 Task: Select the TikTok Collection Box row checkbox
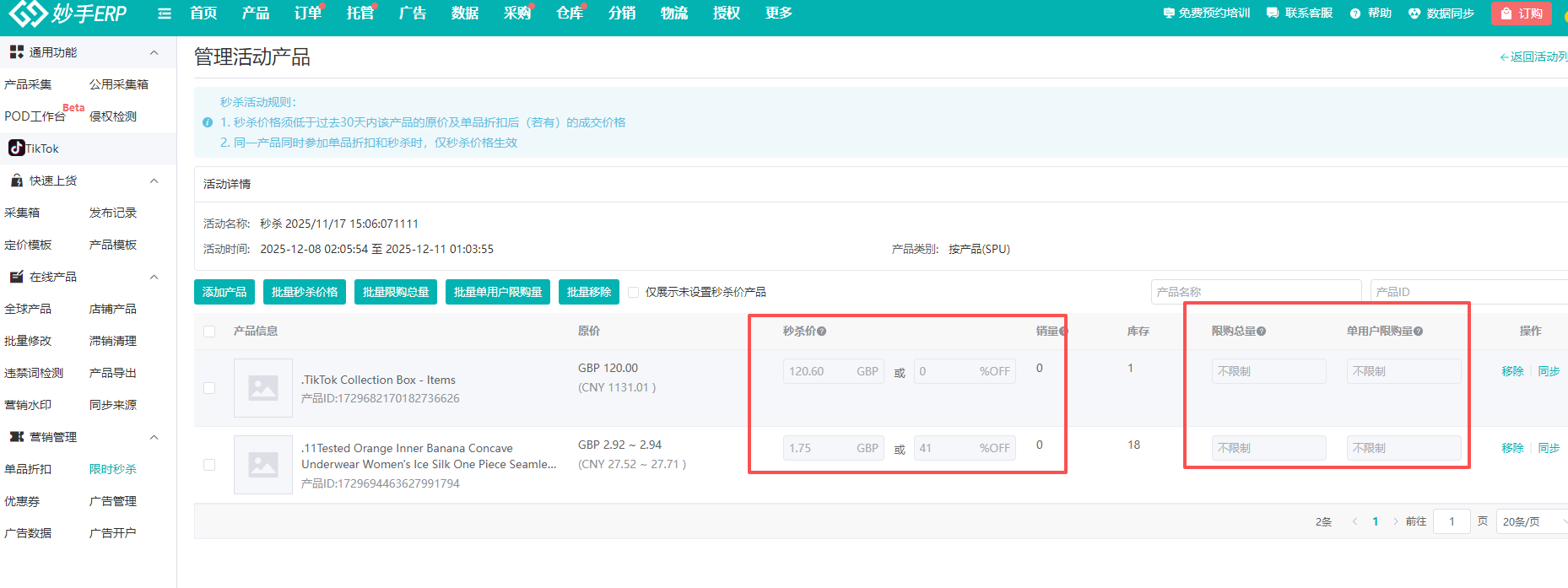pos(209,388)
